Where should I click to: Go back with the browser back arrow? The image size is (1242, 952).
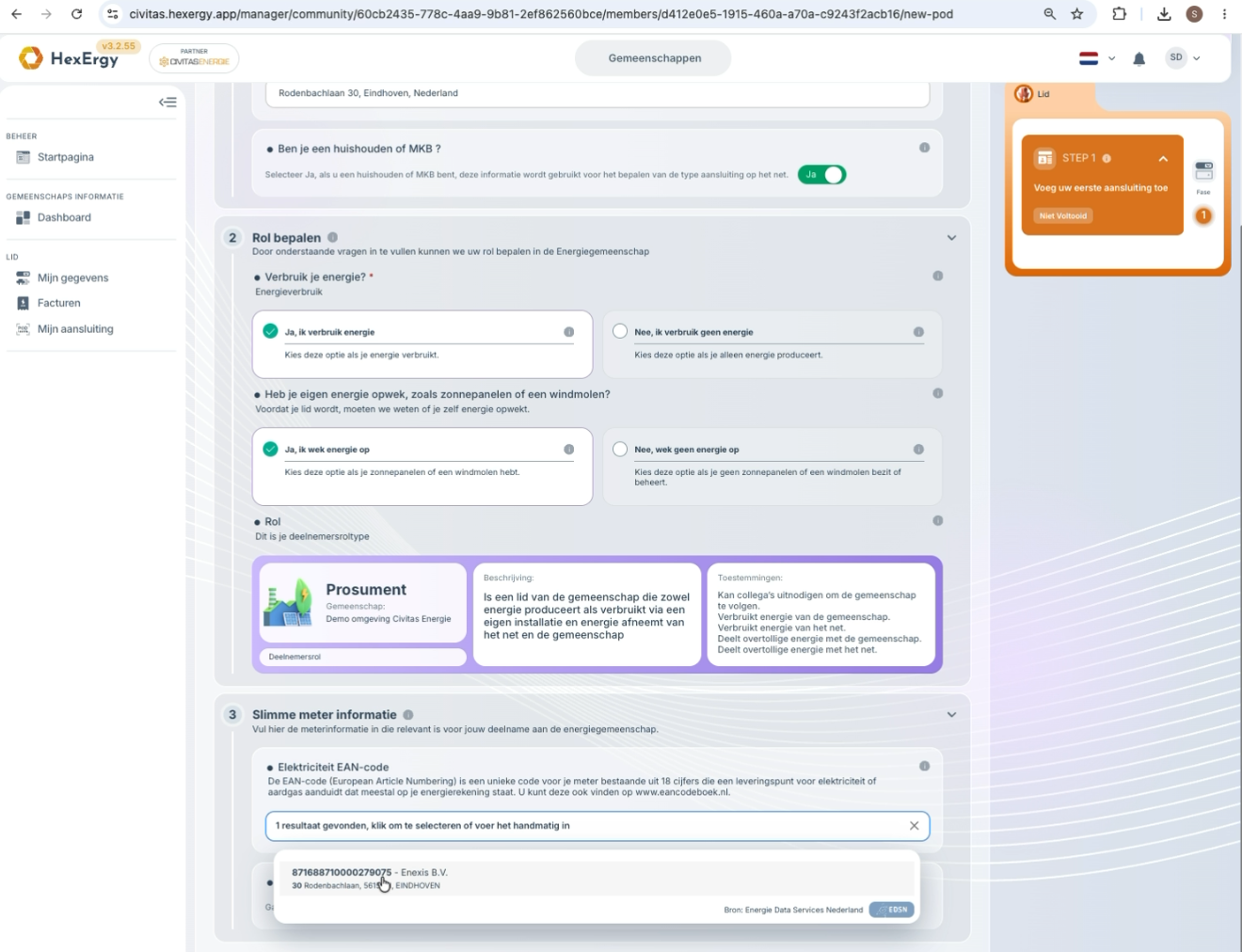[x=16, y=14]
